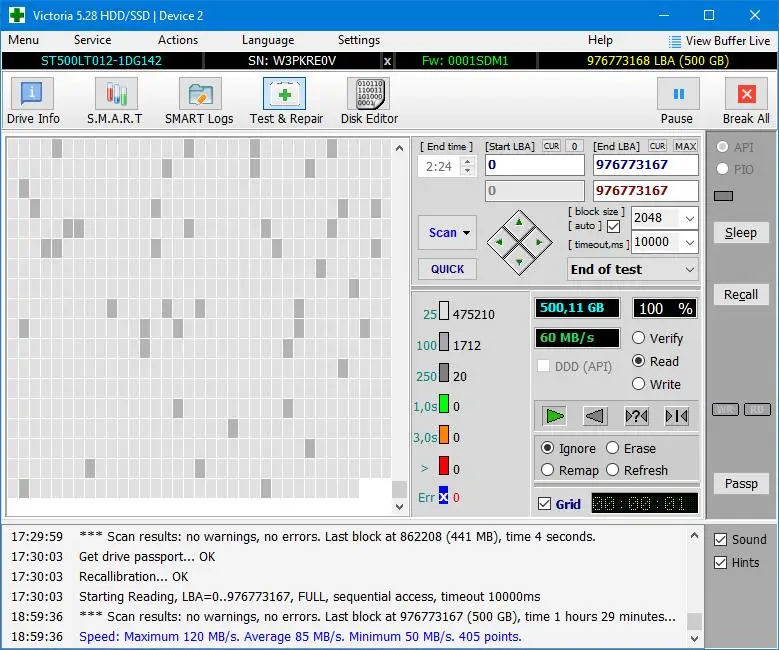779x650 pixels.
Task: Open the block size 2048 dropdown
Action: (690, 218)
